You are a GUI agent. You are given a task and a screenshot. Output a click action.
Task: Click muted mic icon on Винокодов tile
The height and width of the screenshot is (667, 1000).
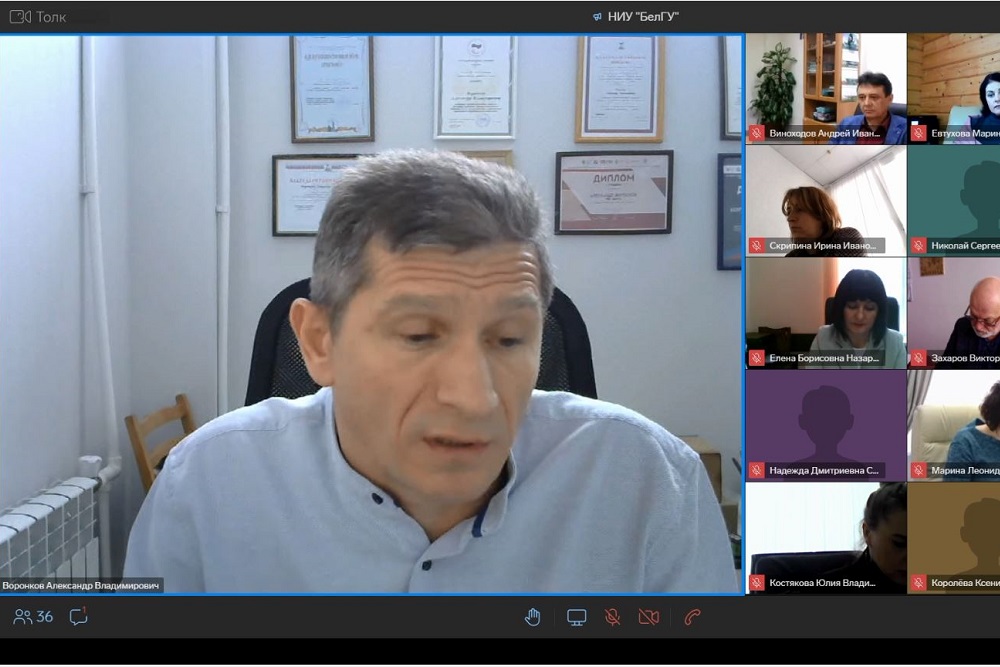(757, 133)
